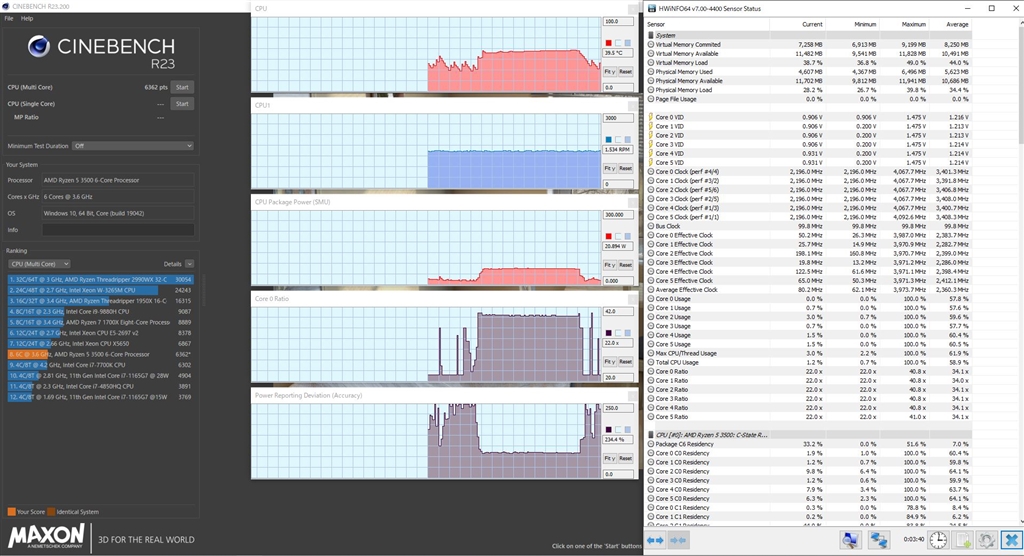The image size is (1024, 556).
Task: Click the 3000 max value field in CPU1 graph
Action: [618, 118]
